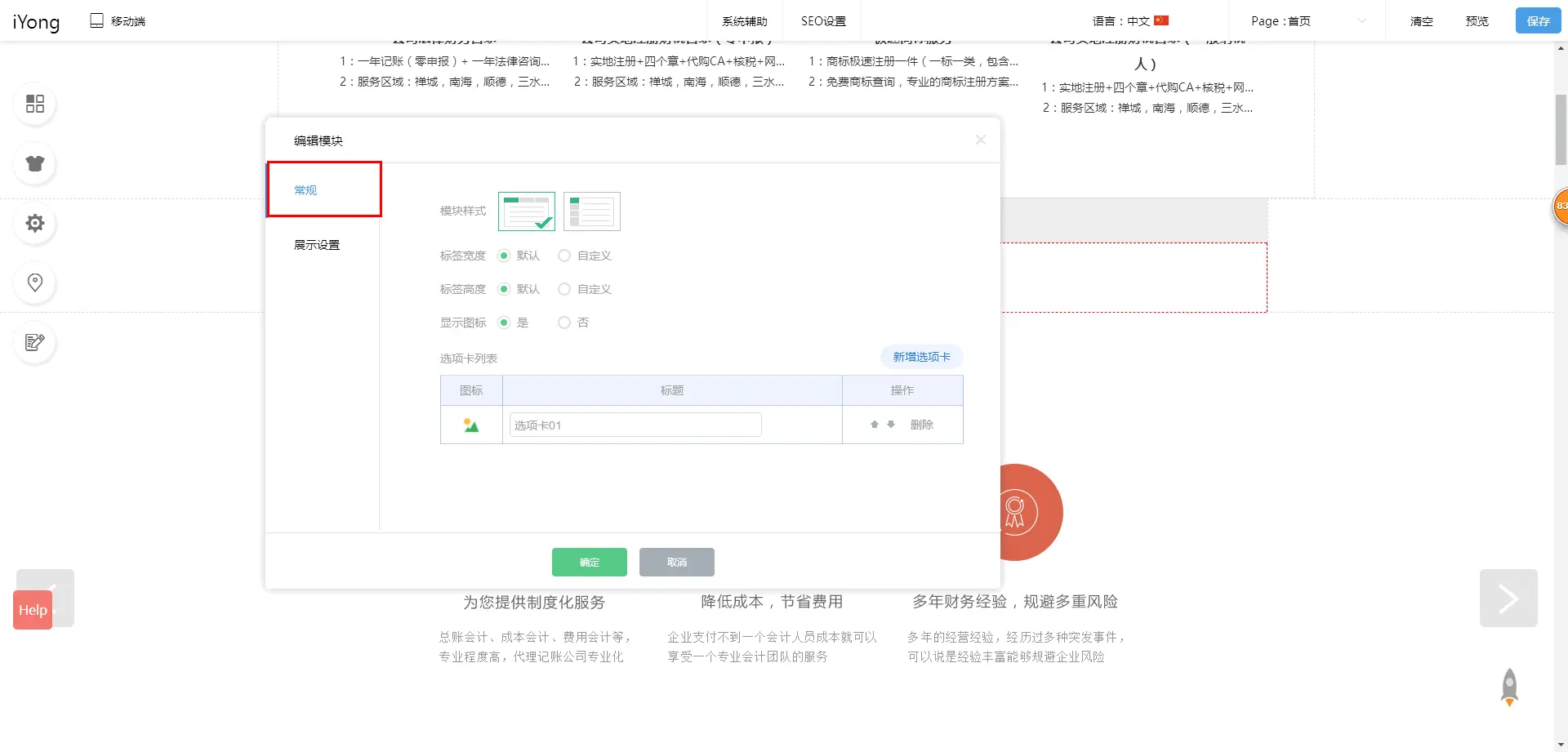
Task: Expand the Page 首页 dropdown
Action: tap(1307, 21)
